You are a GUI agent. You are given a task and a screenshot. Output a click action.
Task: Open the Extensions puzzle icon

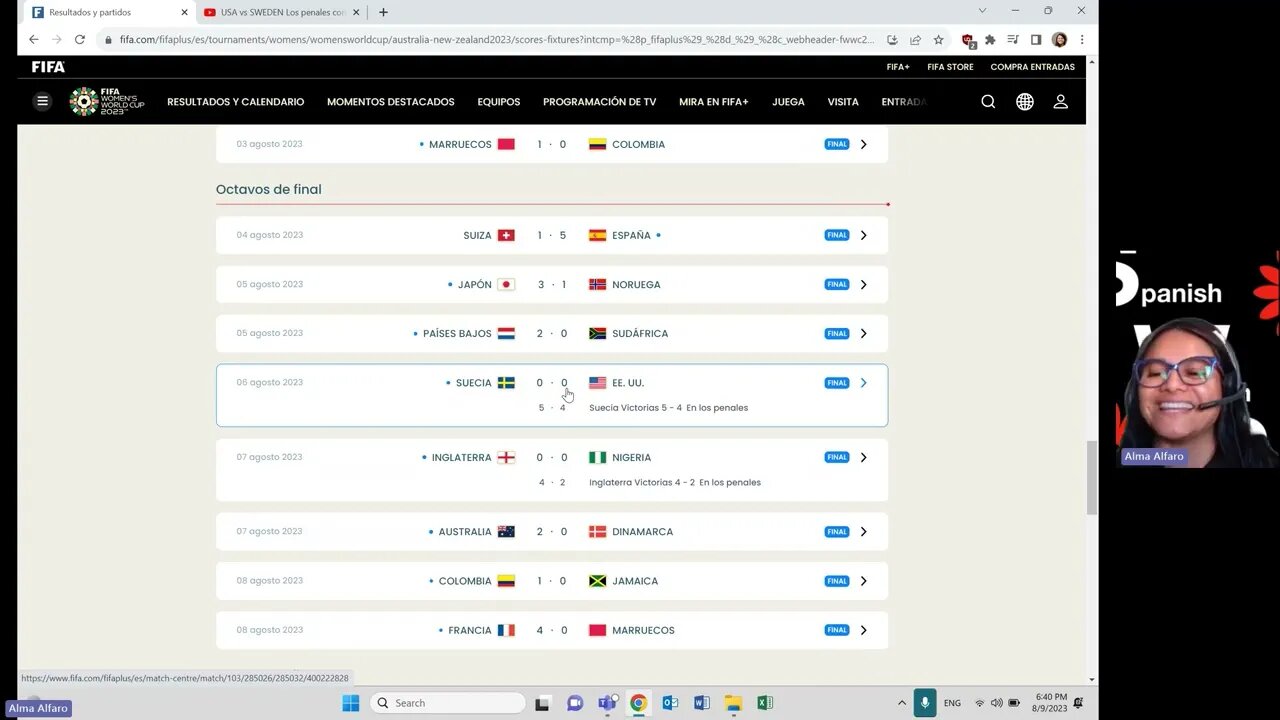click(x=990, y=40)
